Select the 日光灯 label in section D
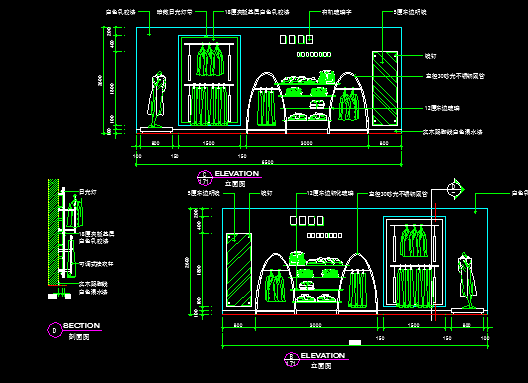This screenshot has height=383, width=528. click(x=88, y=192)
